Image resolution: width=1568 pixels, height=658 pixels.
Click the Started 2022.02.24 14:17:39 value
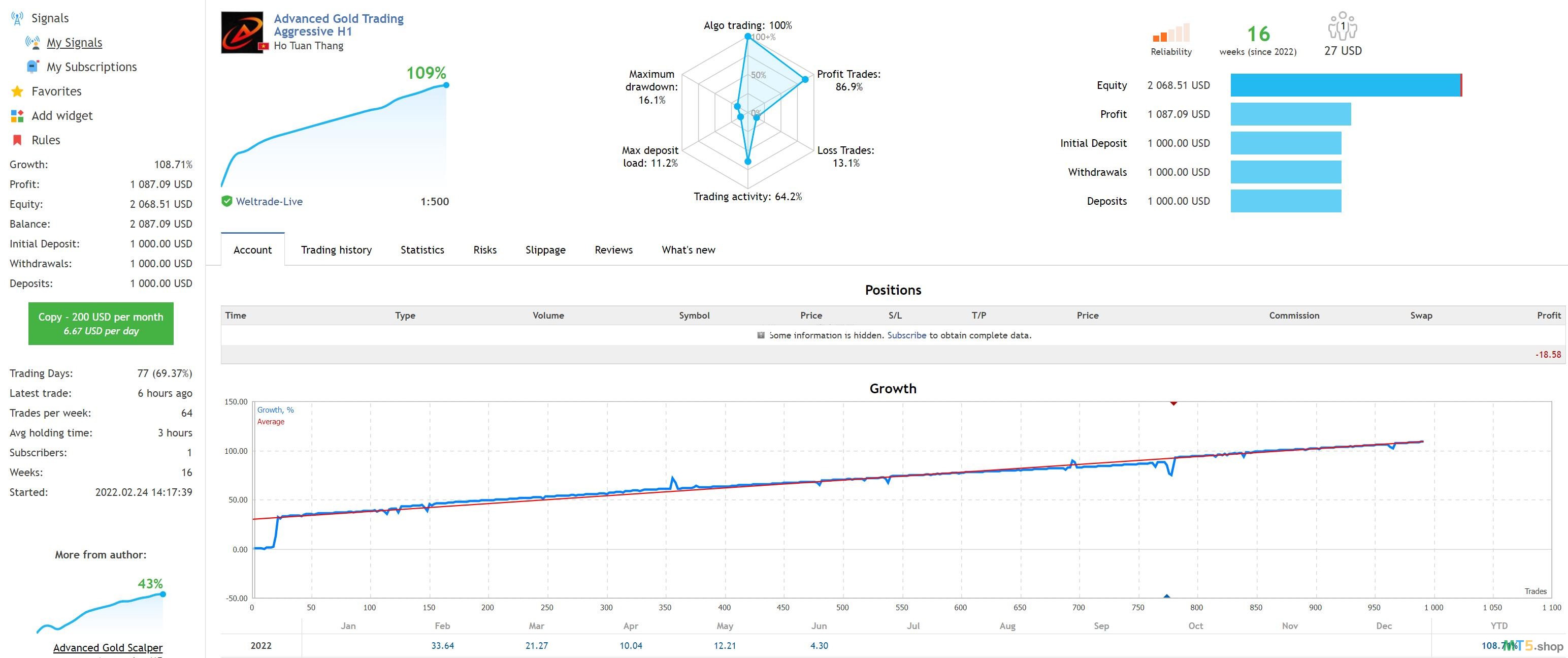(x=144, y=492)
